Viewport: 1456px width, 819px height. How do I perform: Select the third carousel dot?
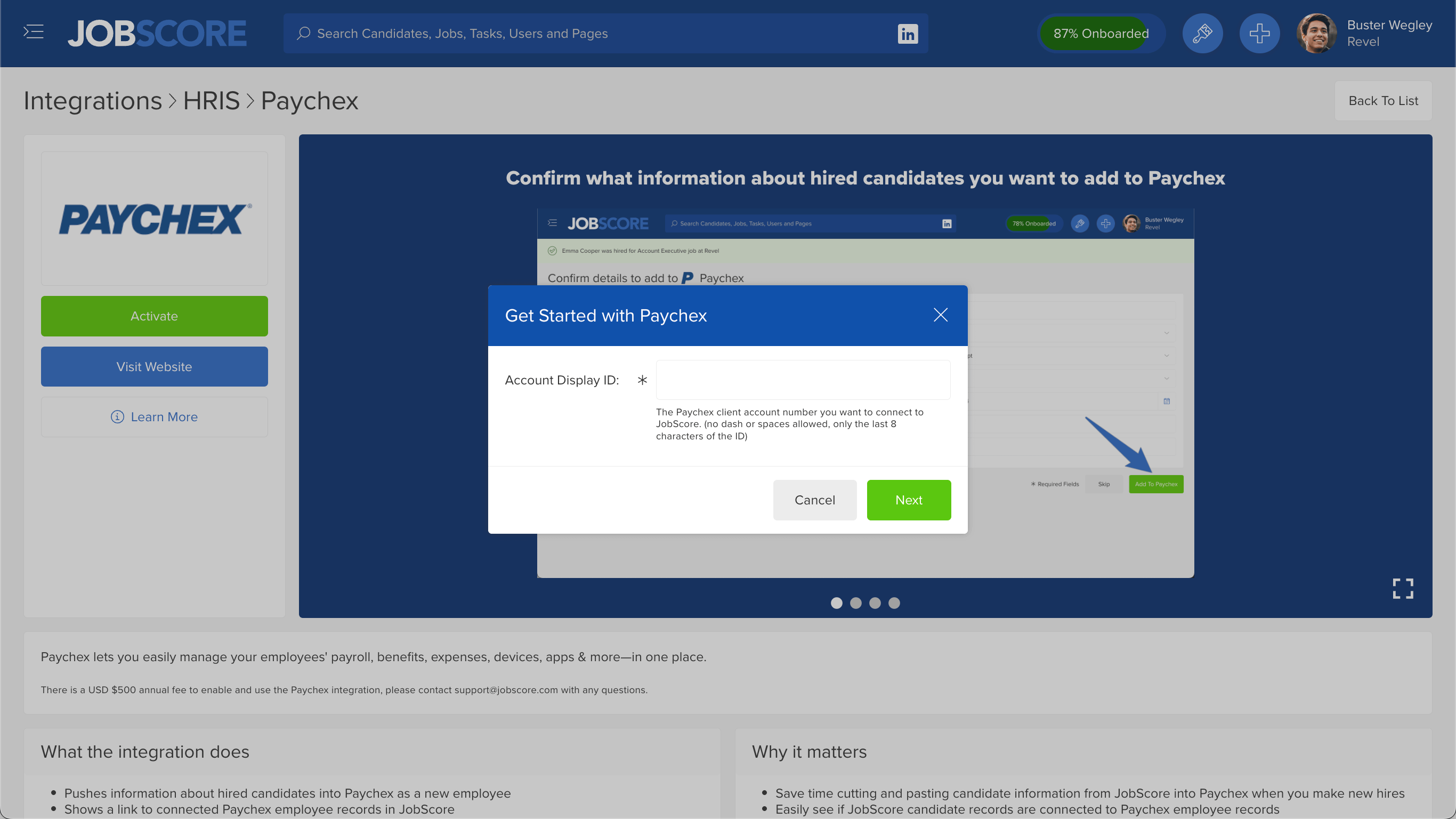pos(875,603)
